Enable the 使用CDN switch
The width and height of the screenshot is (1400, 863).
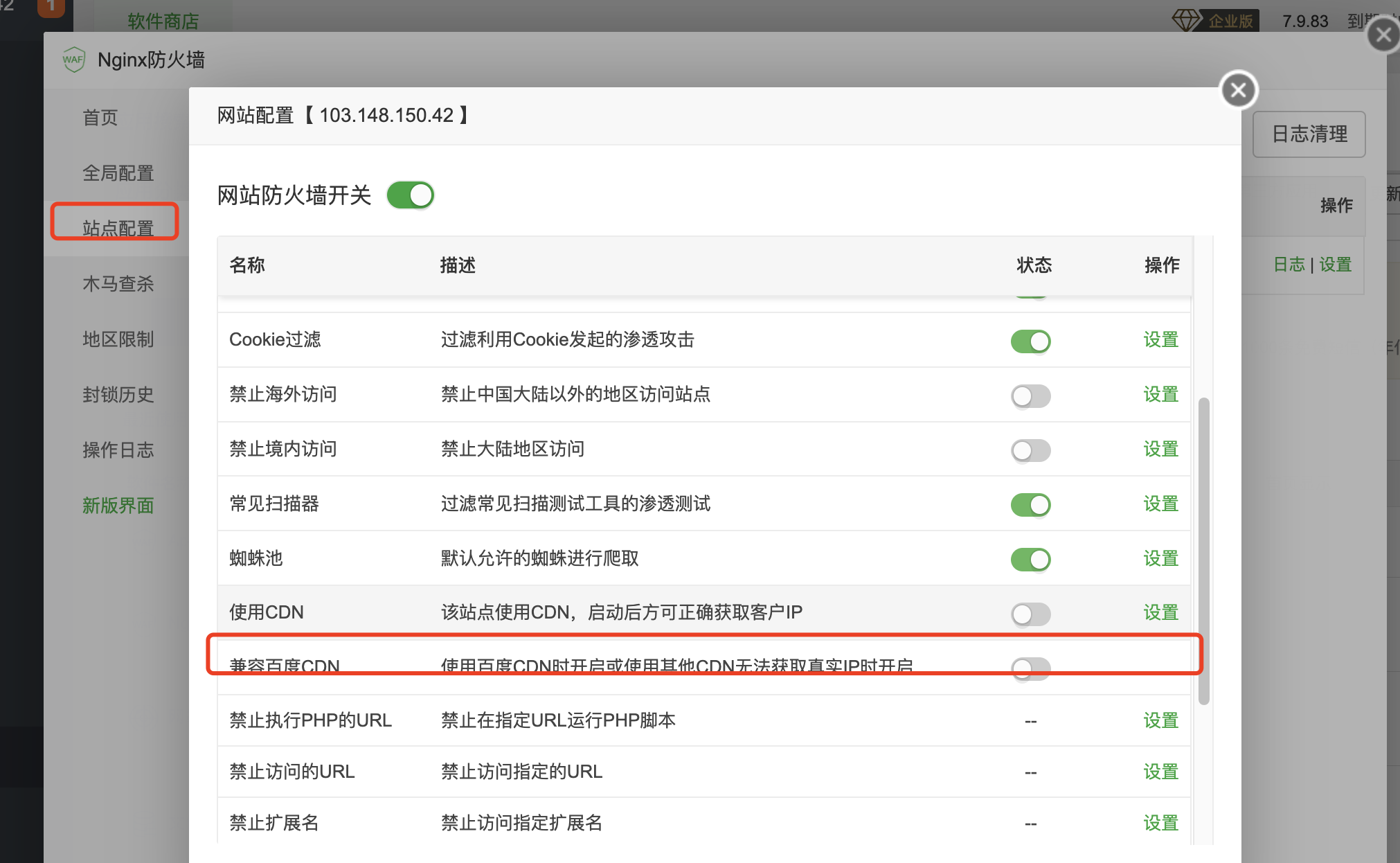[x=1030, y=614]
